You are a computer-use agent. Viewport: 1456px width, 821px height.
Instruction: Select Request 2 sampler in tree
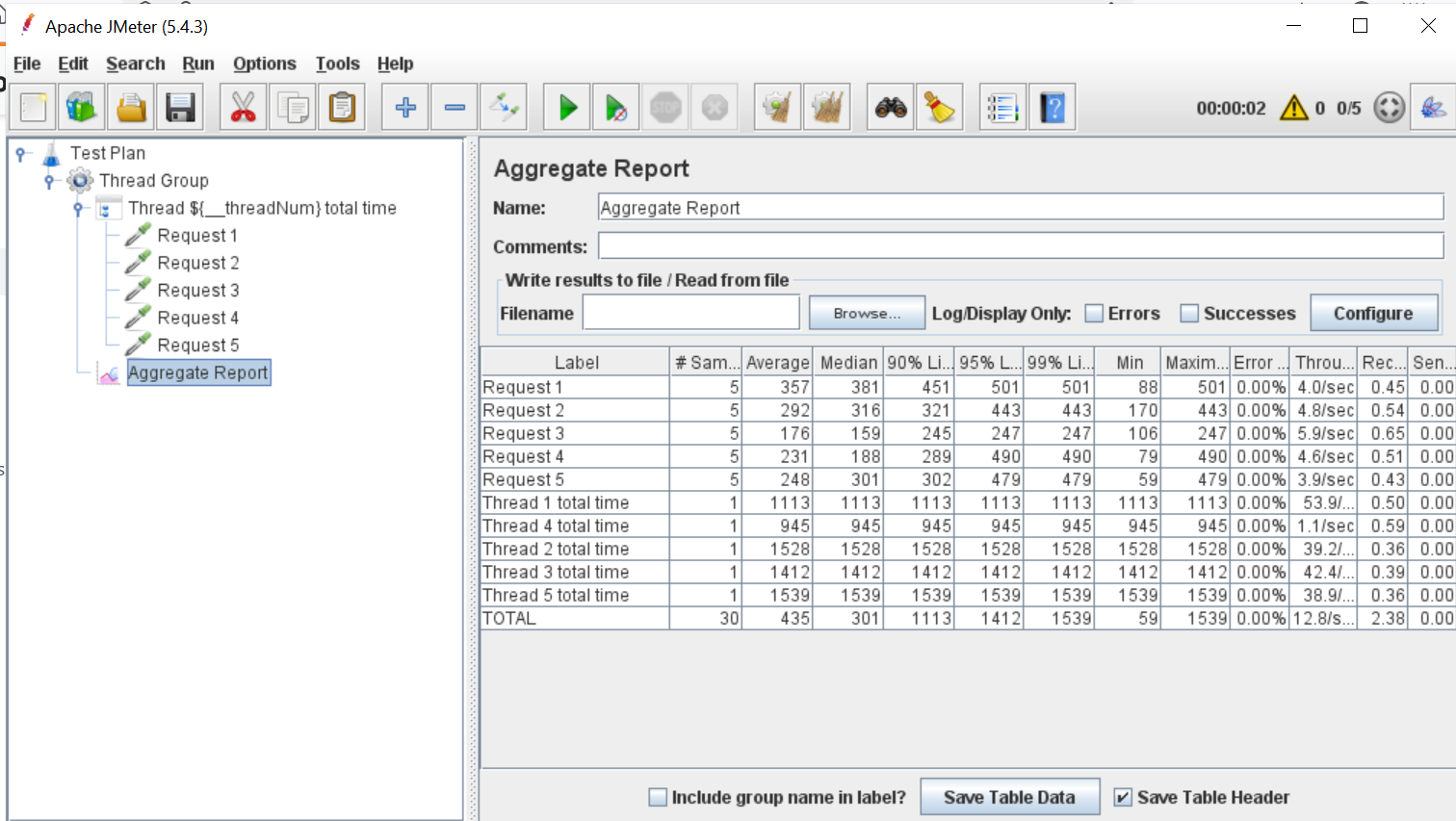(x=198, y=263)
